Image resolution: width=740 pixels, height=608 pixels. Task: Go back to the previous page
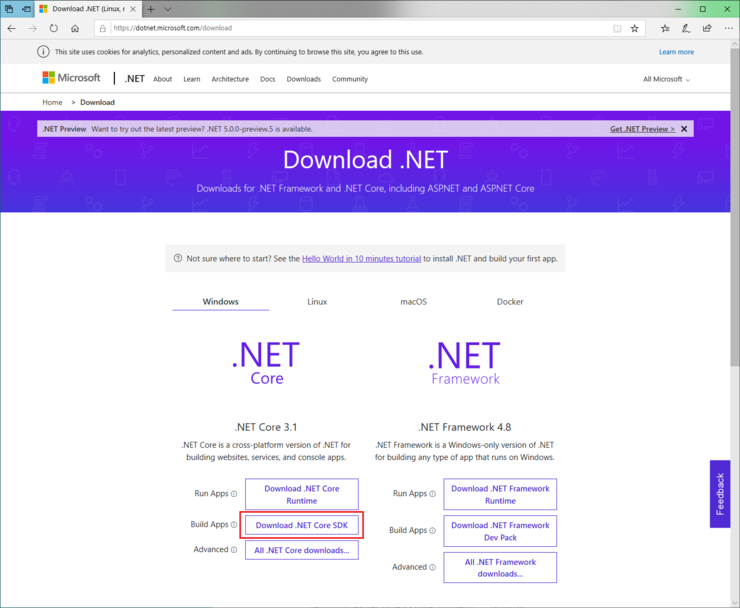[x=12, y=28]
